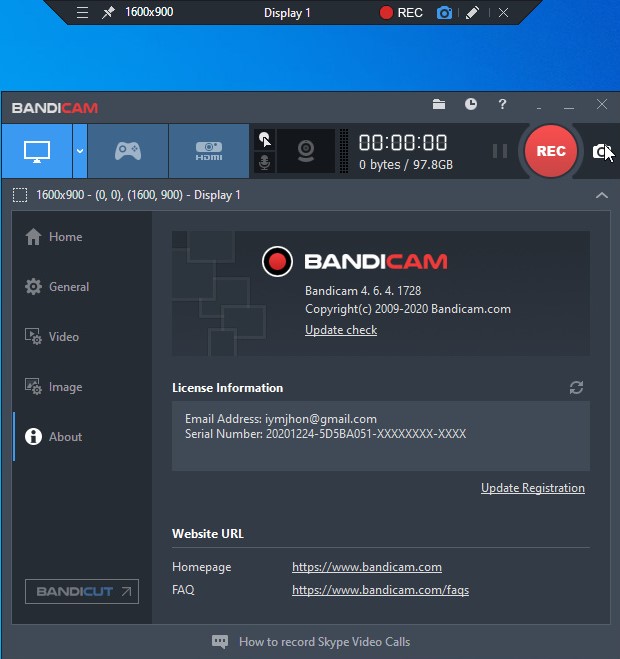Screen dimensions: 620x659
Task: Open the General settings tab
Action: (x=57, y=287)
